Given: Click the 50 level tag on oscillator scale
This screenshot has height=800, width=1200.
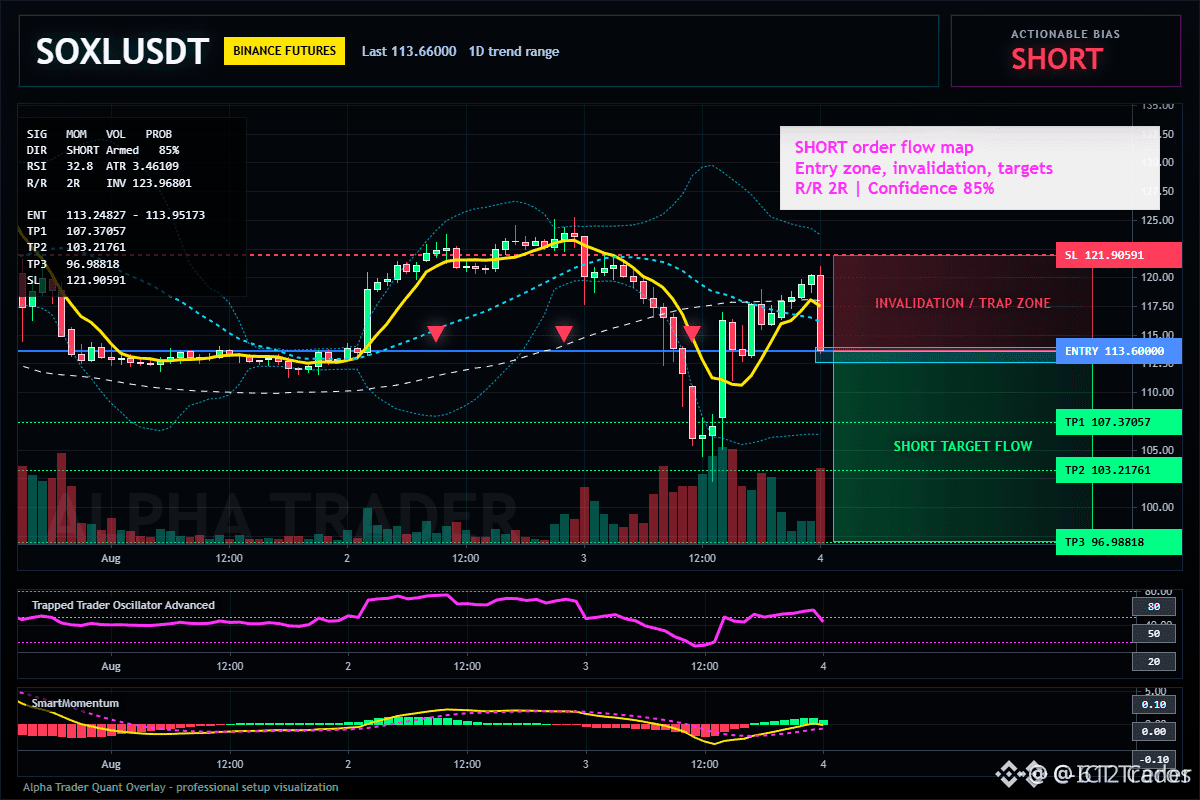Looking at the screenshot, I should pos(1153,634).
